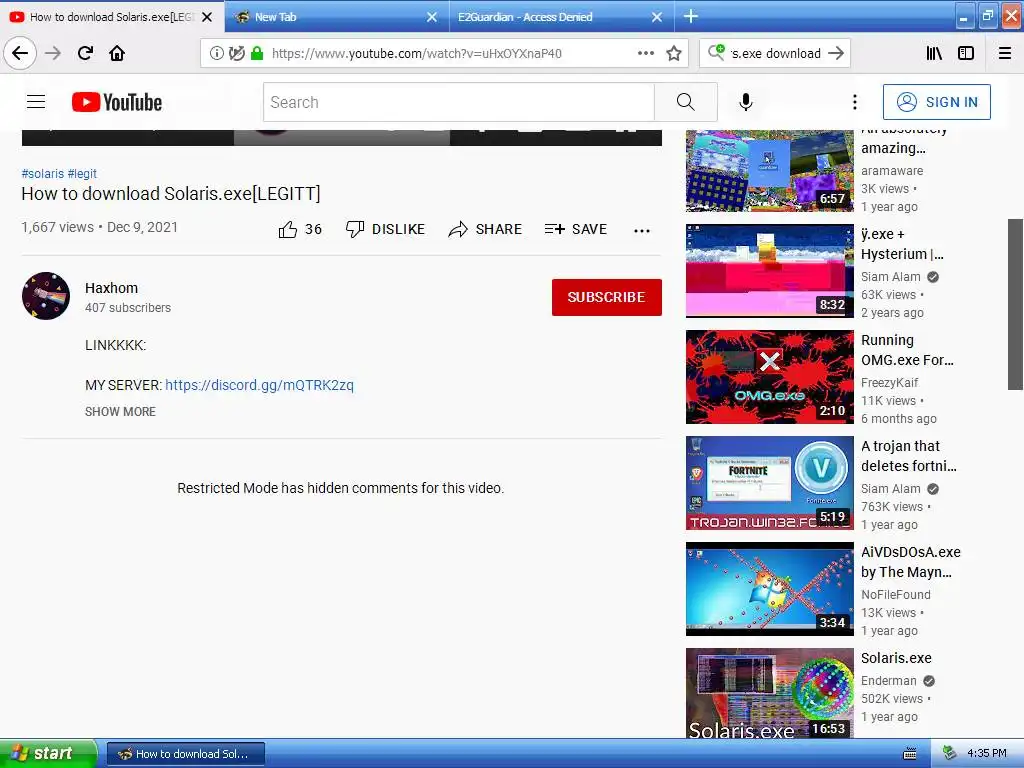The height and width of the screenshot is (768, 1024).
Task: Click the tracking protection shield icon
Action: [236, 53]
